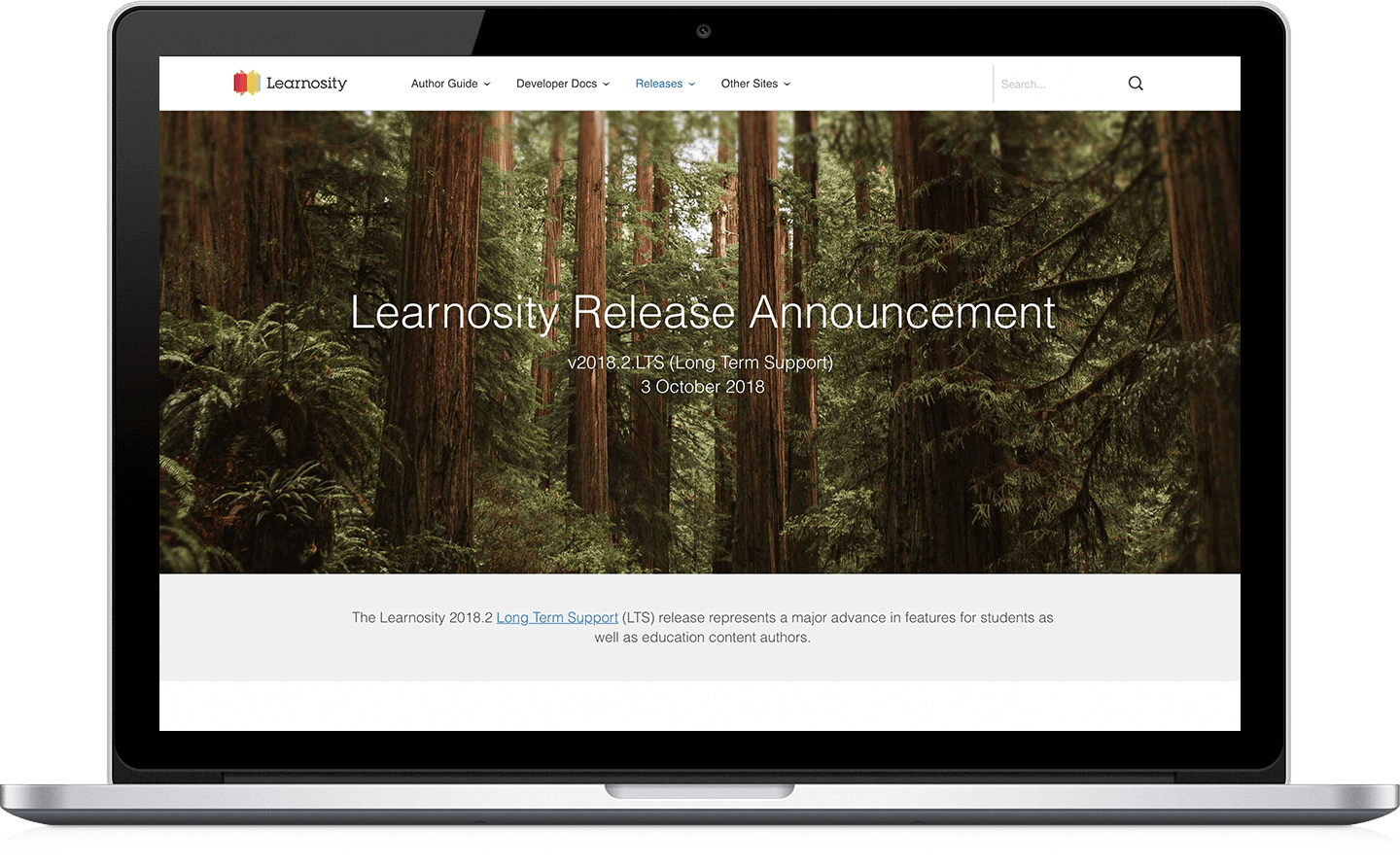Expand the chevron beside Author Guide
This screenshot has width=1400, height=866.
point(487,85)
